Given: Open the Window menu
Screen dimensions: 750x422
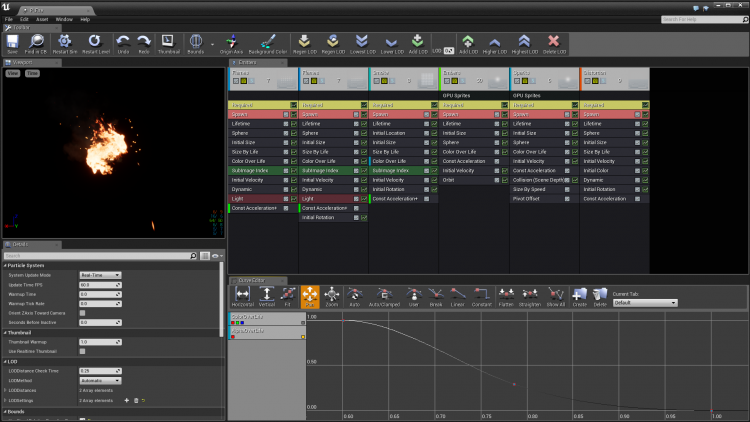Looking at the screenshot, I should pos(64,19).
